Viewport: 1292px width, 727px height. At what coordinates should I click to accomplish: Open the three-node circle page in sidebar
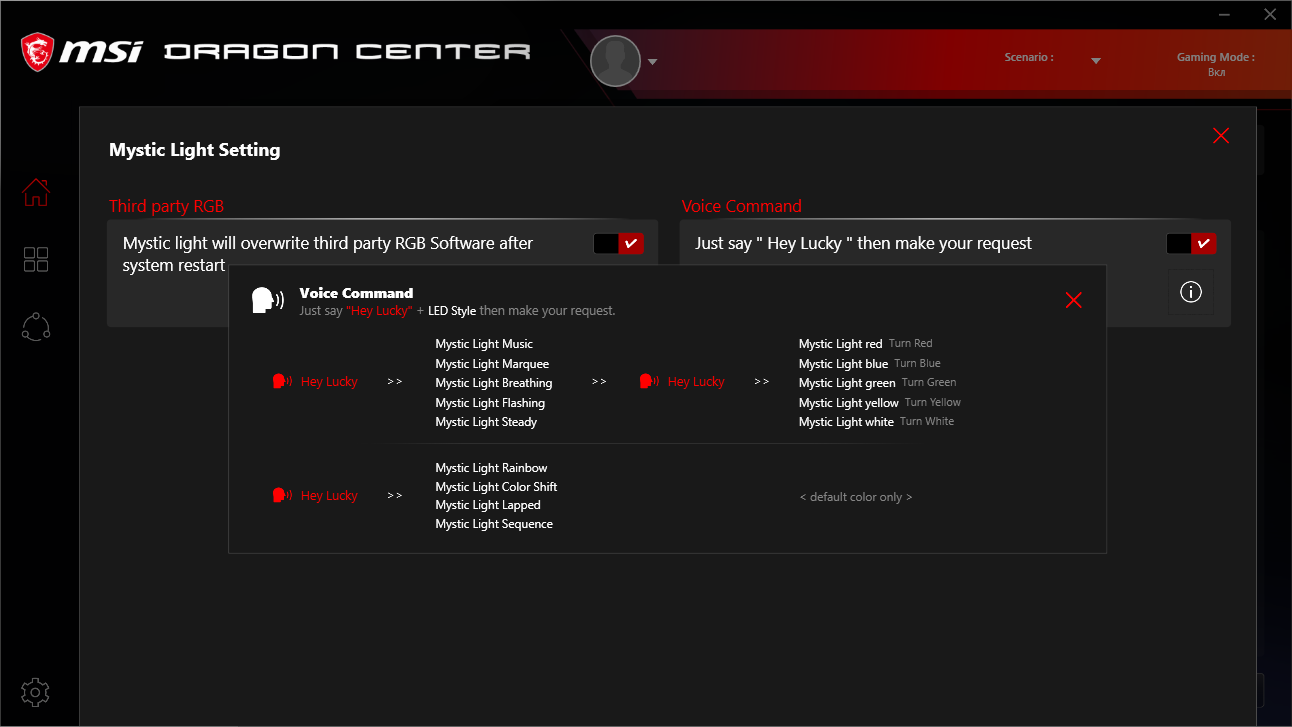pyautogui.click(x=36, y=327)
